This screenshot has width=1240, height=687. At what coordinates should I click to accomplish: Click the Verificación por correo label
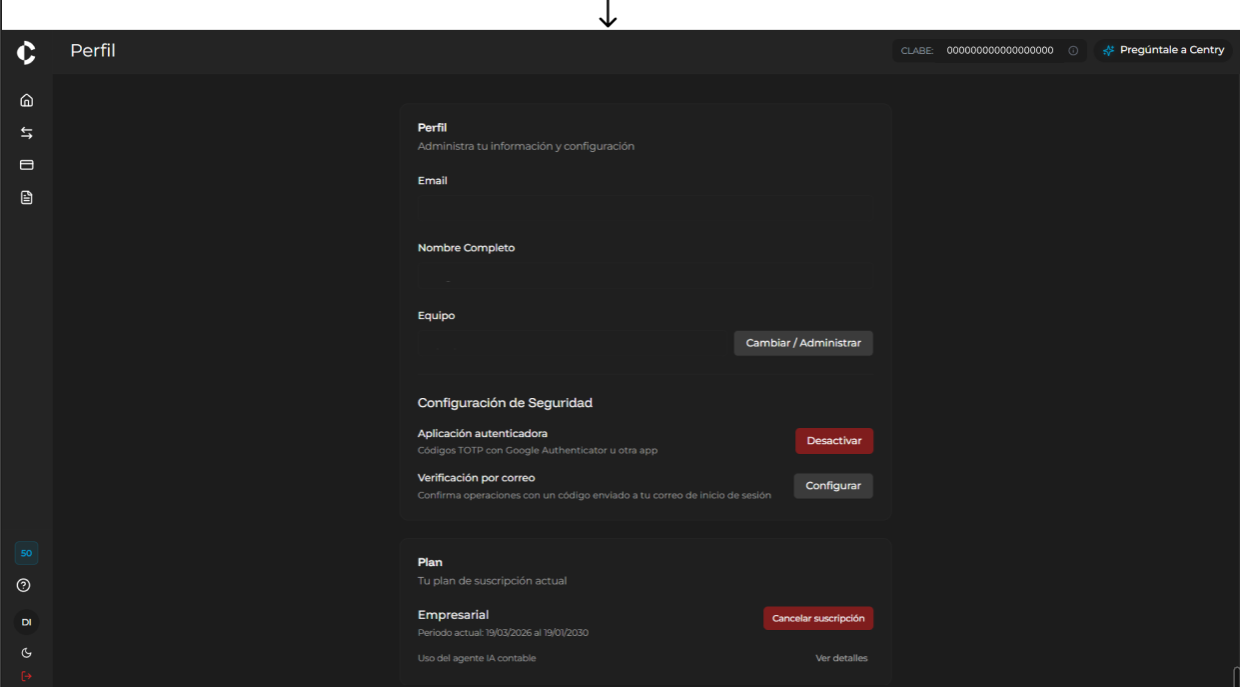(x=476, y=478)
